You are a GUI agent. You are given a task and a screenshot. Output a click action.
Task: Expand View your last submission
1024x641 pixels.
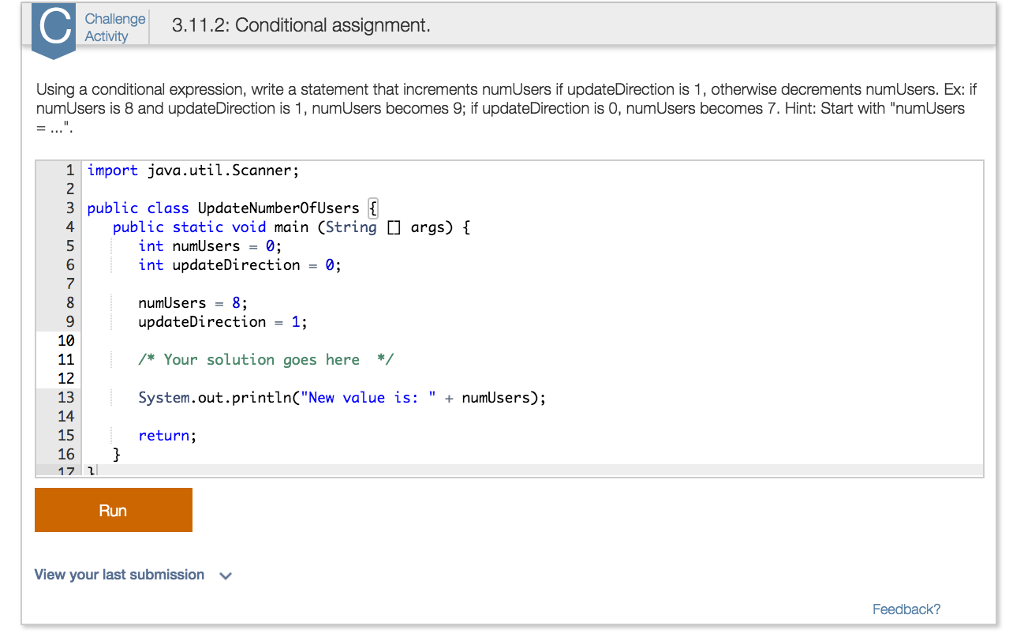pyautogui.click(x=117, y=575)
